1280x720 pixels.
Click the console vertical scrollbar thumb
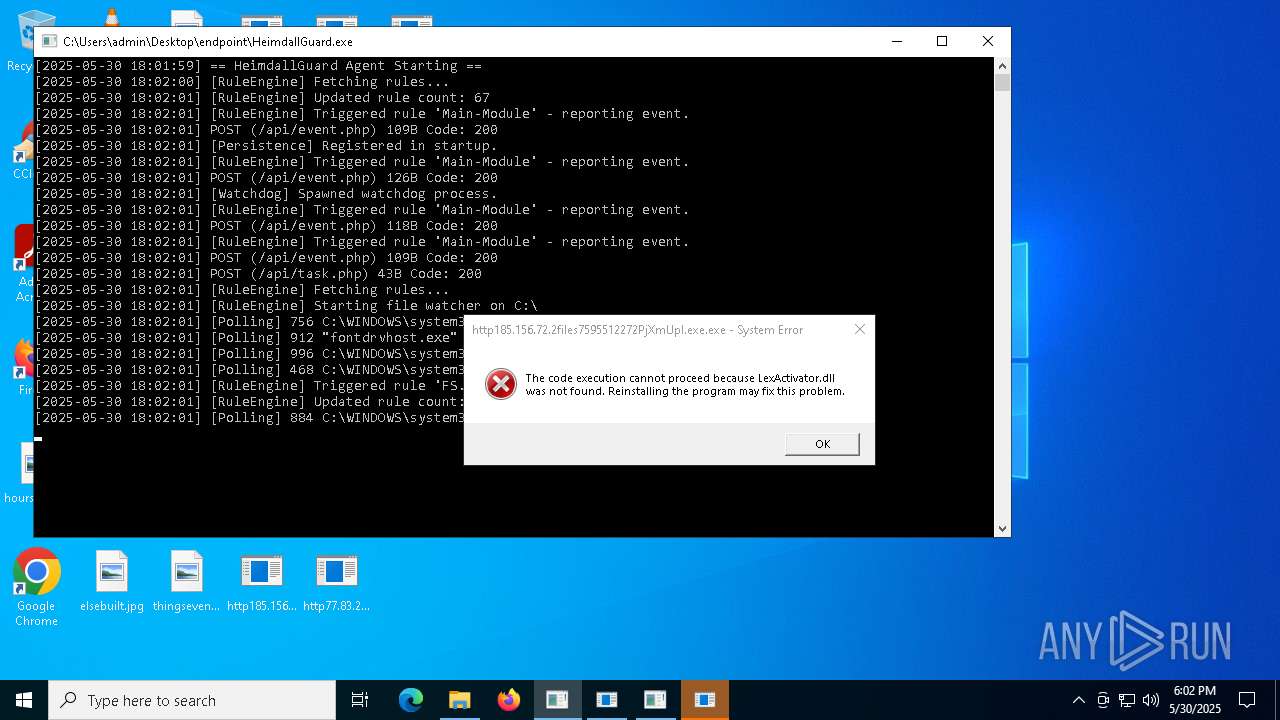point(1002,83)
